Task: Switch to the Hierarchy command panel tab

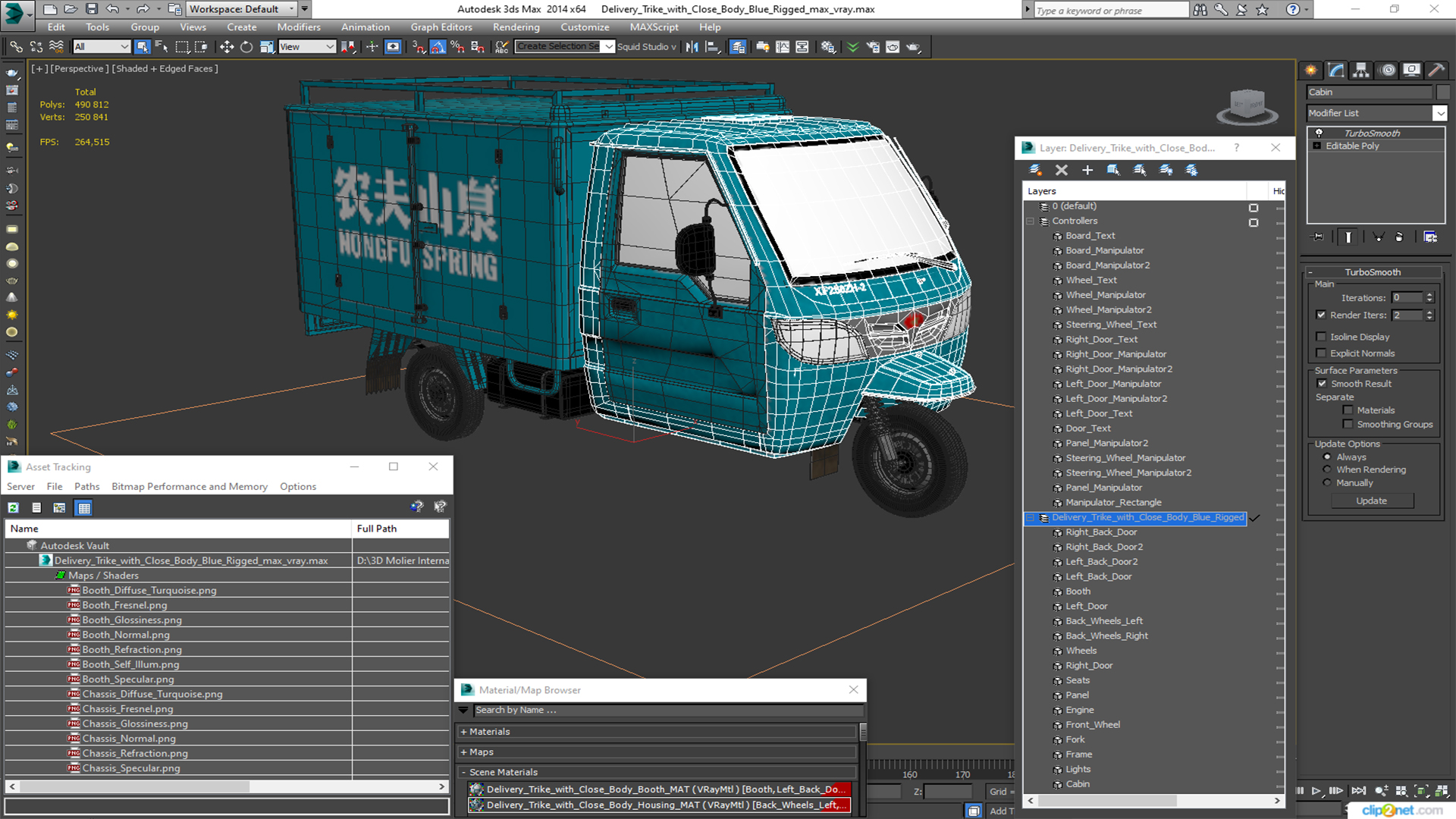Action: click(1361, 71)
